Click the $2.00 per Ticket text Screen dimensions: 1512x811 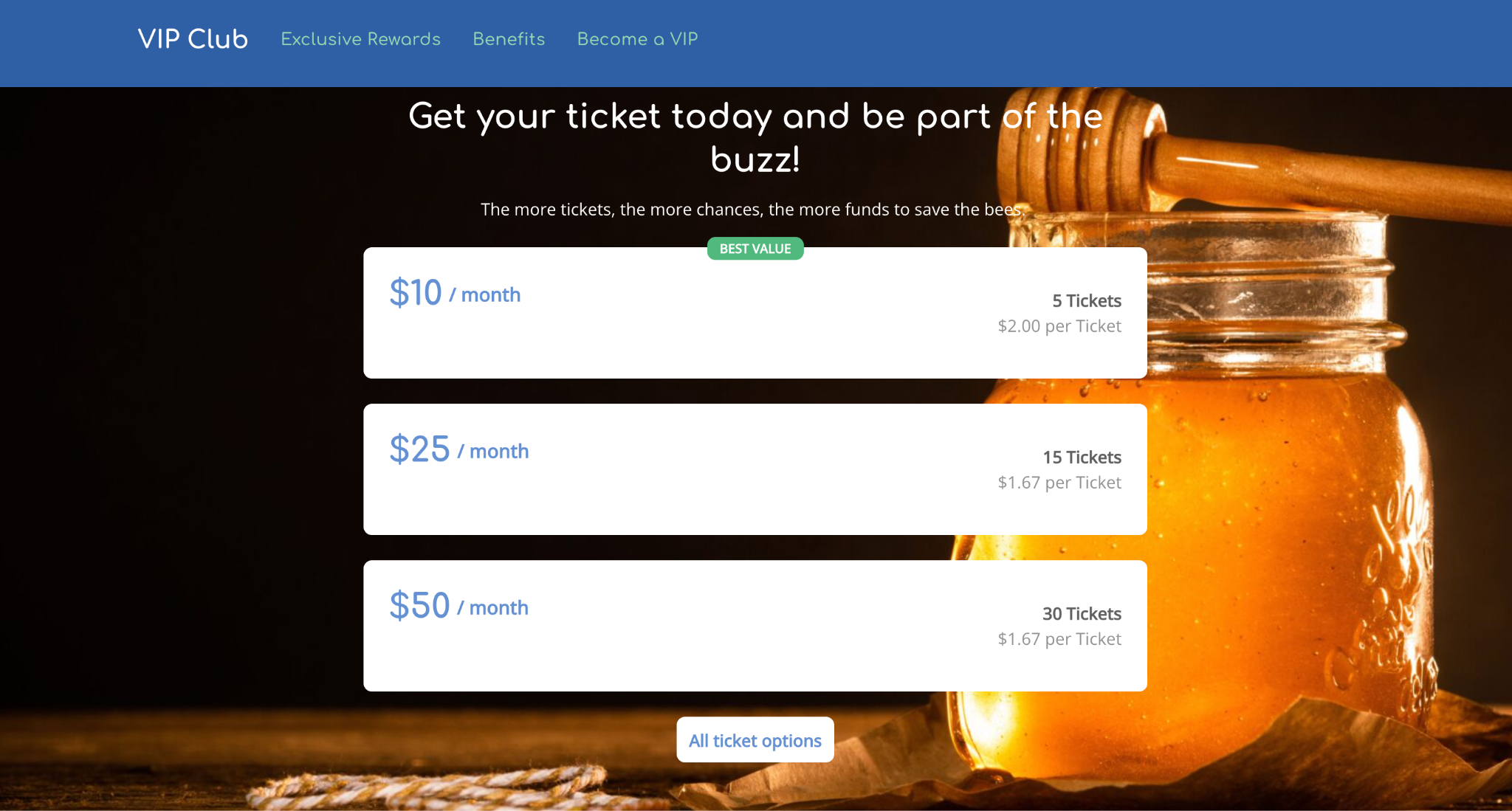(1059, 326)
